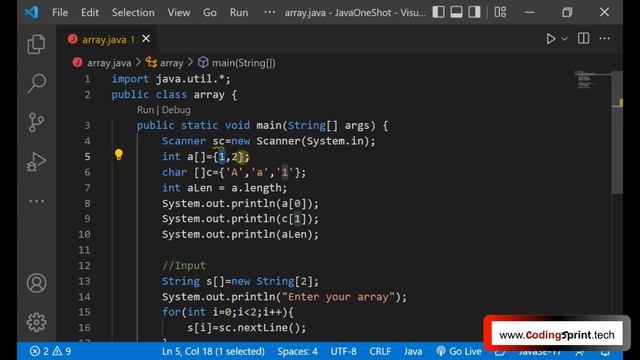This screenshot has width=640, height=360.
Task: Open the Go menu
Action: (210, 13)
